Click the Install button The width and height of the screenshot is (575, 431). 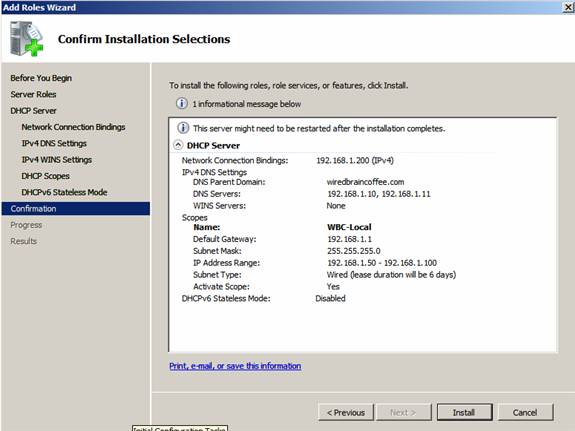464,413
